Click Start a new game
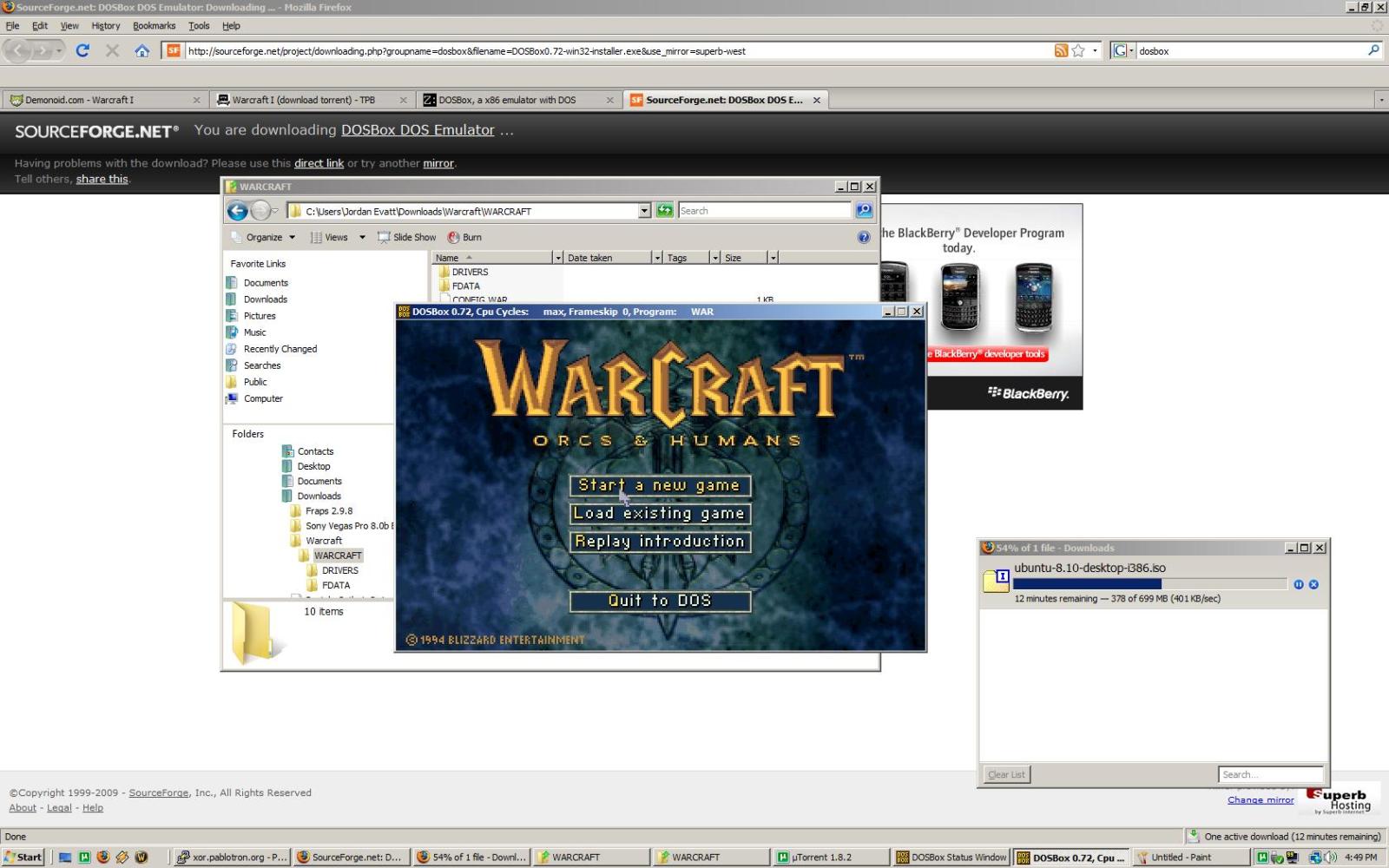This screenshot has width=1389, height=868. point(659,485)
